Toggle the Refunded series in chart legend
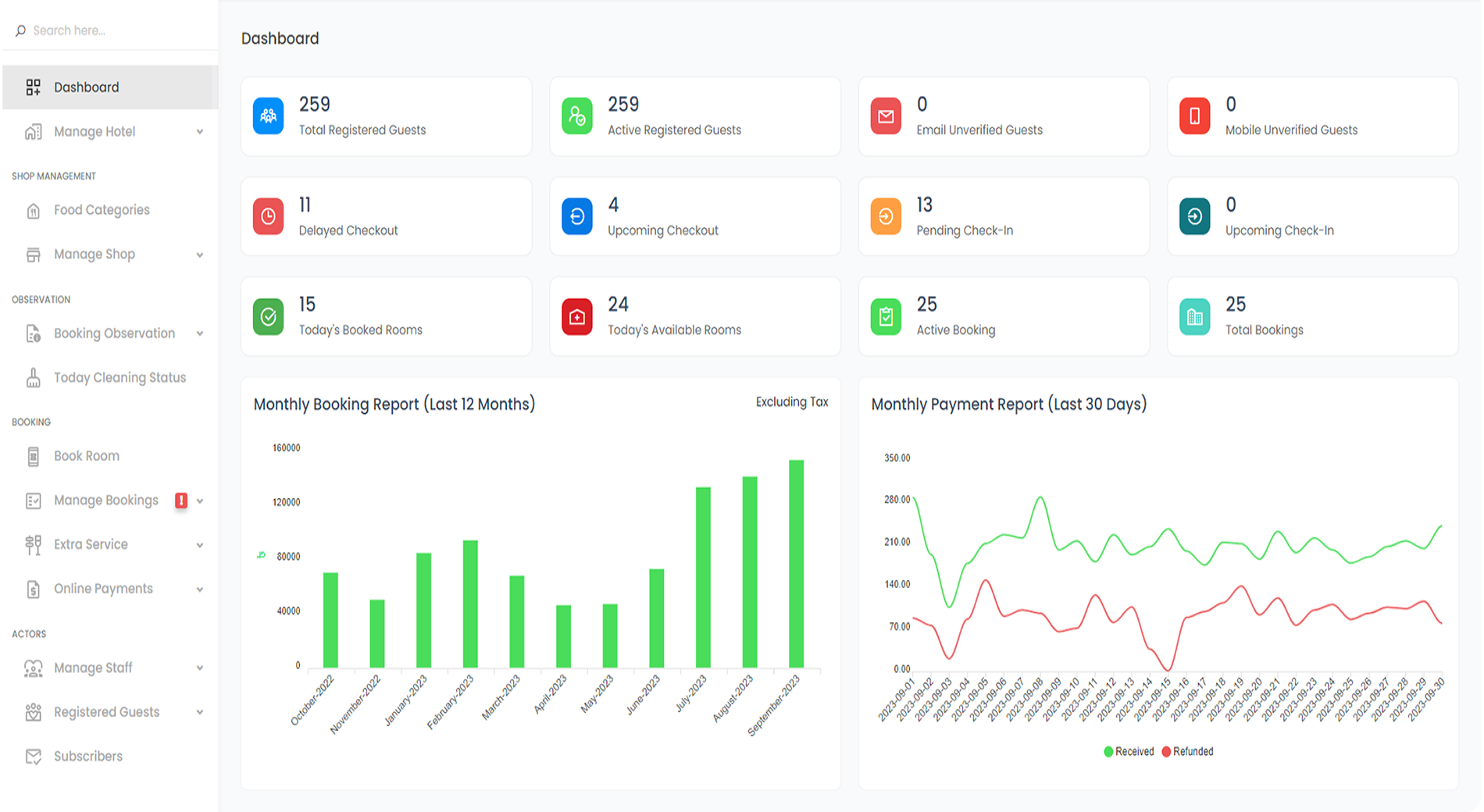The width and height of the screenshot is (1484, 812). (x=1187, y=751)
